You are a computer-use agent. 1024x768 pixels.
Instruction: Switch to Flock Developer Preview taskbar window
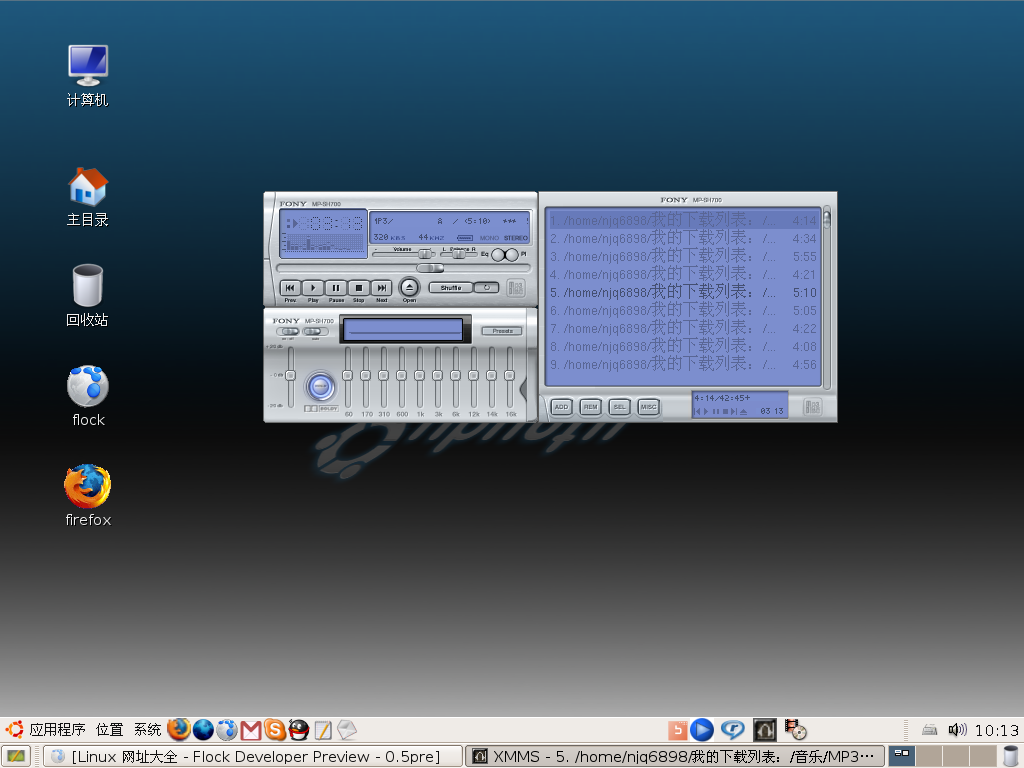click(x=253, y=756)
